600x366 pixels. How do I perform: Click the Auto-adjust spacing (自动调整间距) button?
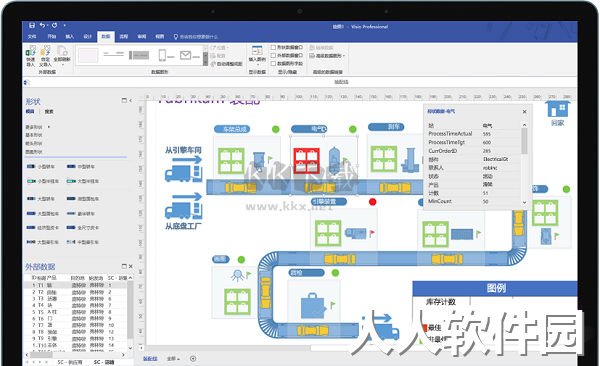[x=227, y=64]
